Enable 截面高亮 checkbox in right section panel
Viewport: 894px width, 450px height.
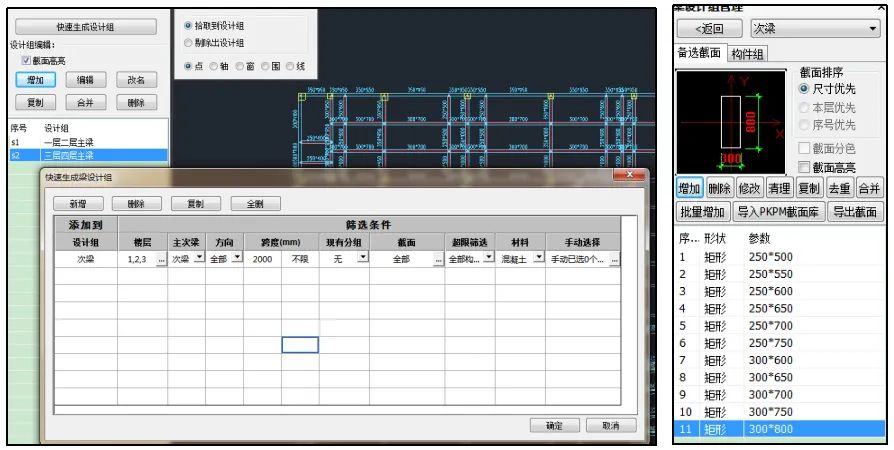pyautogui.click(x=804, y=167)
